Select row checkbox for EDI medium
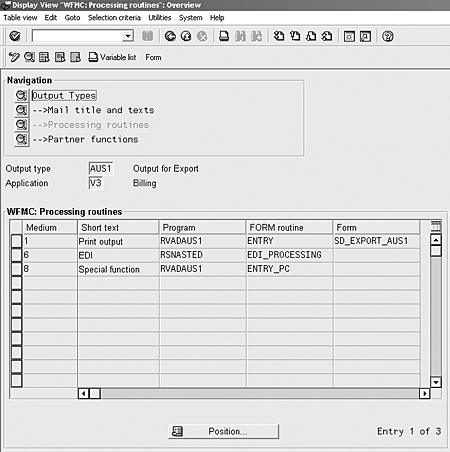The height and width of the screenshot is (452, 450). click(16, 255)
